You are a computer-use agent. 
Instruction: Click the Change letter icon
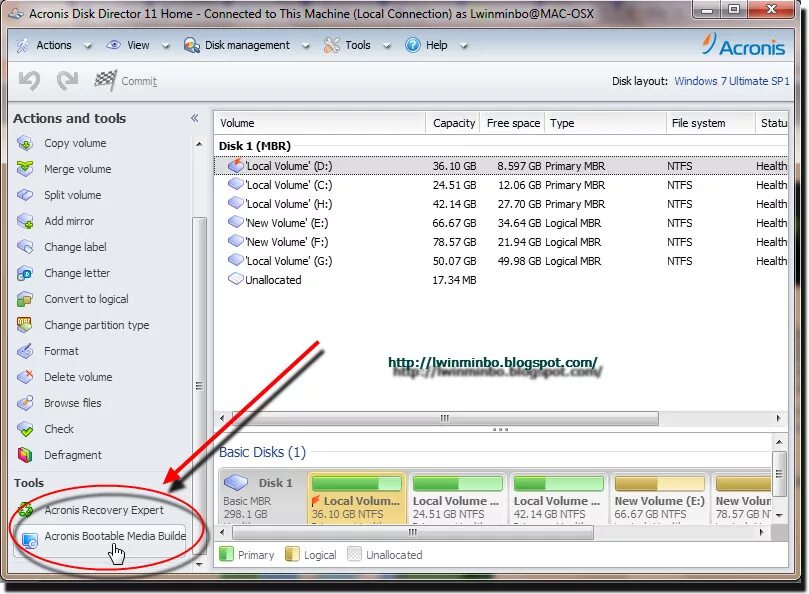click(25, 273)
